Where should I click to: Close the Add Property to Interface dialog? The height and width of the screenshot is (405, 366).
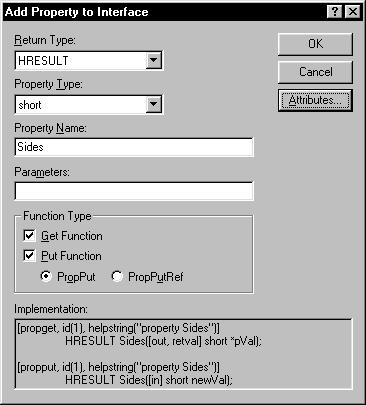coord(352,12)
